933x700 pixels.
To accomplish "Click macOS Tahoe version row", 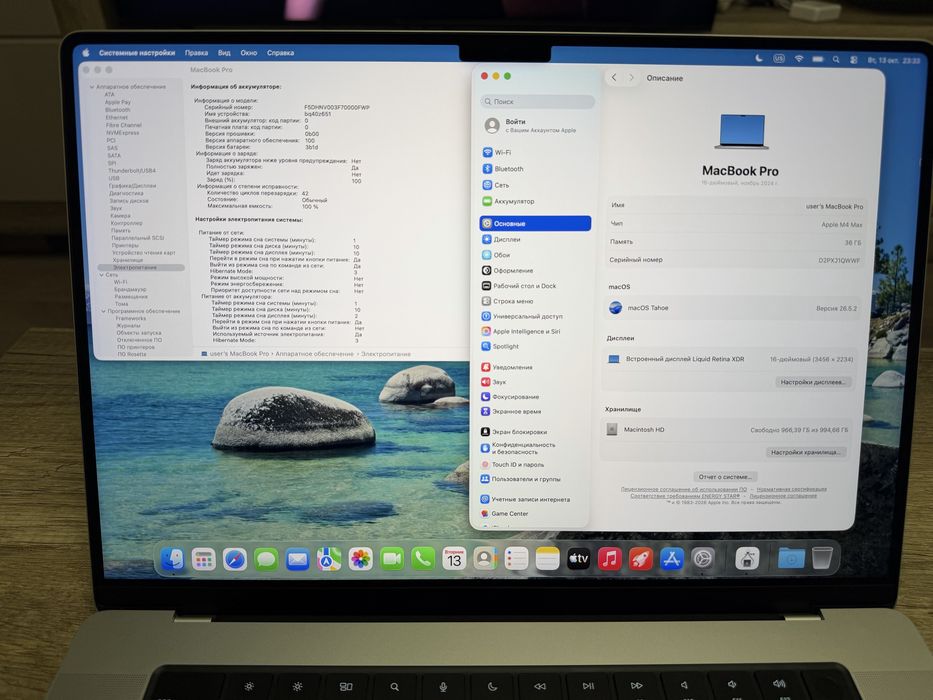I will tap(735, 308).
